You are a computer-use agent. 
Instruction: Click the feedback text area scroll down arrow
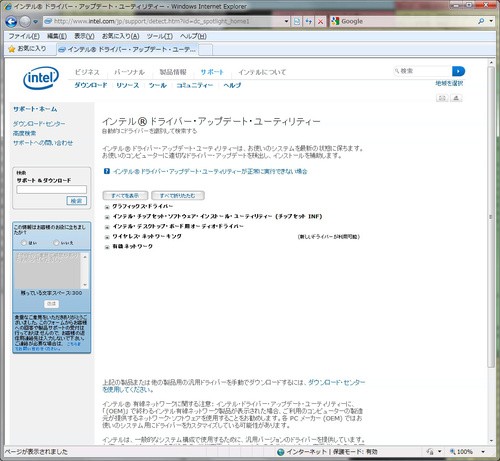[85, 285]
